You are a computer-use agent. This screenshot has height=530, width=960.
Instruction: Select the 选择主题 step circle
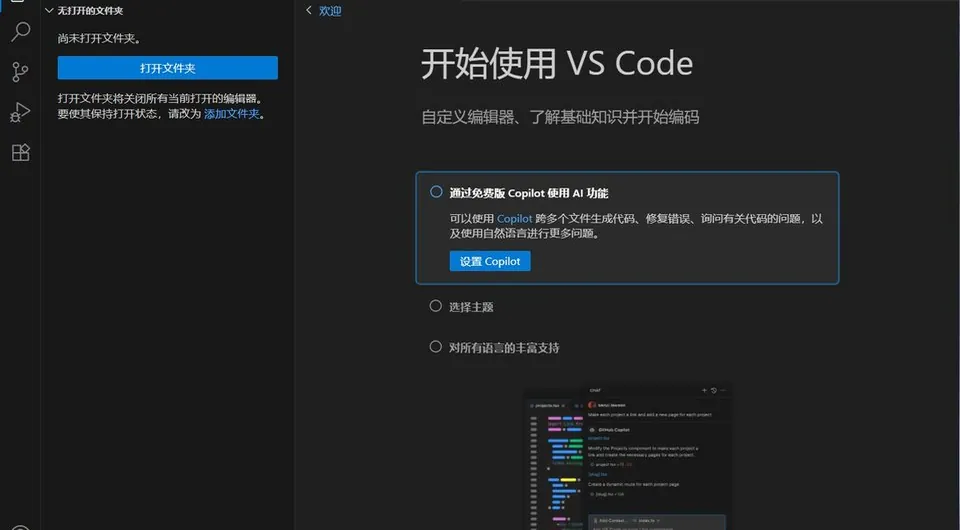click(x=435, y=306)
